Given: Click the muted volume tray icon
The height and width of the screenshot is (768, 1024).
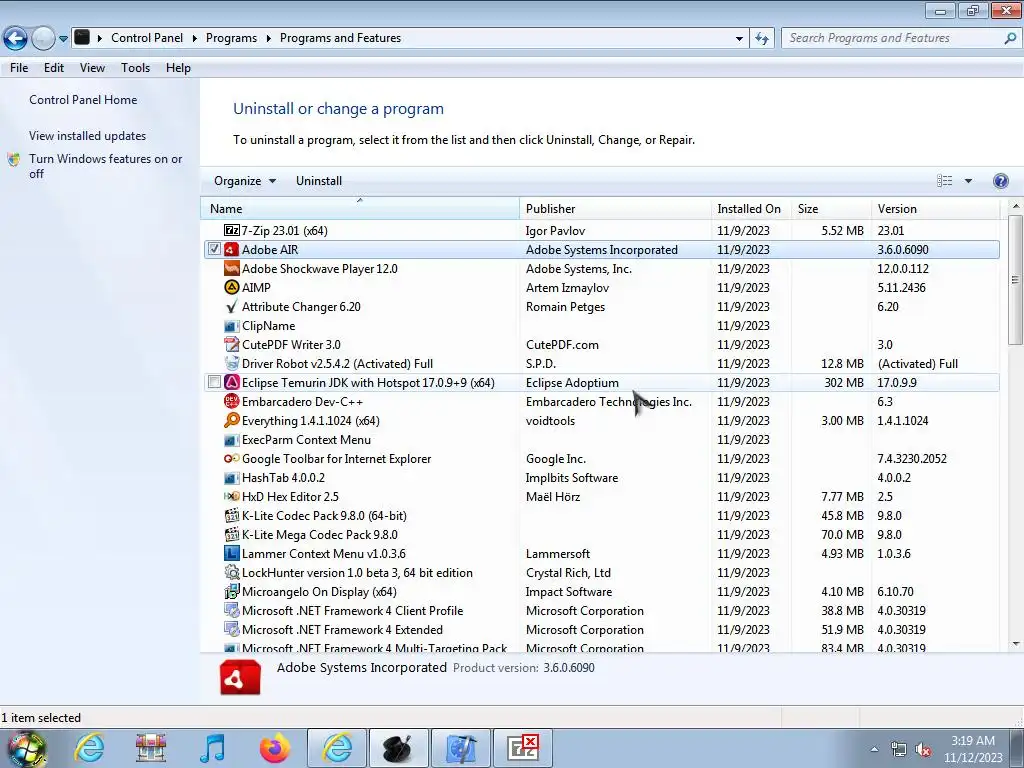Looking at the screenshot, I should click(x=923, y=750).
